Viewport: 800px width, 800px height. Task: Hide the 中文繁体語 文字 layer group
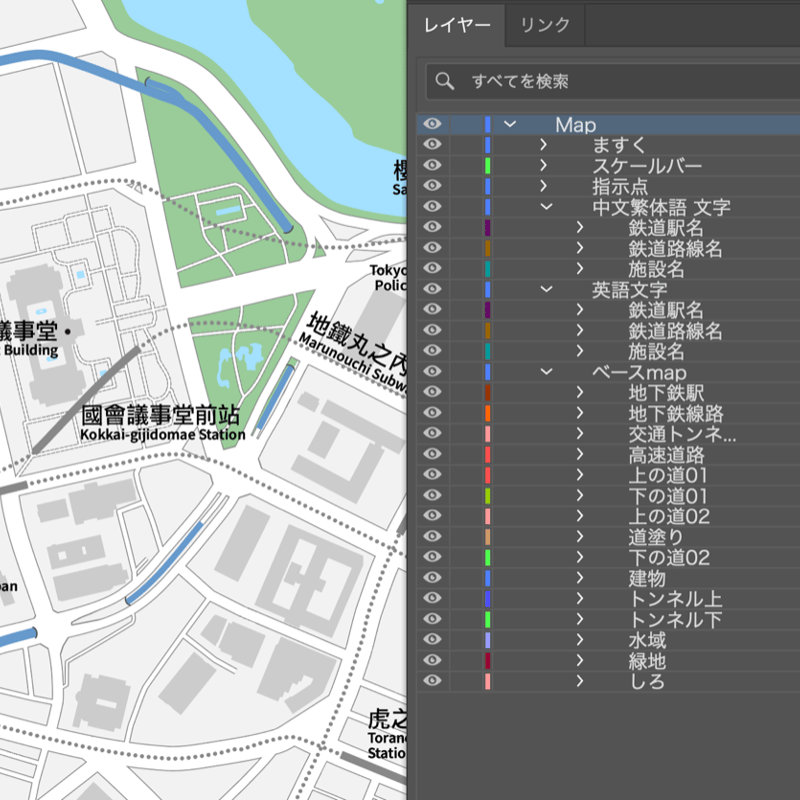pyautogui.click(x=432, y=207)
